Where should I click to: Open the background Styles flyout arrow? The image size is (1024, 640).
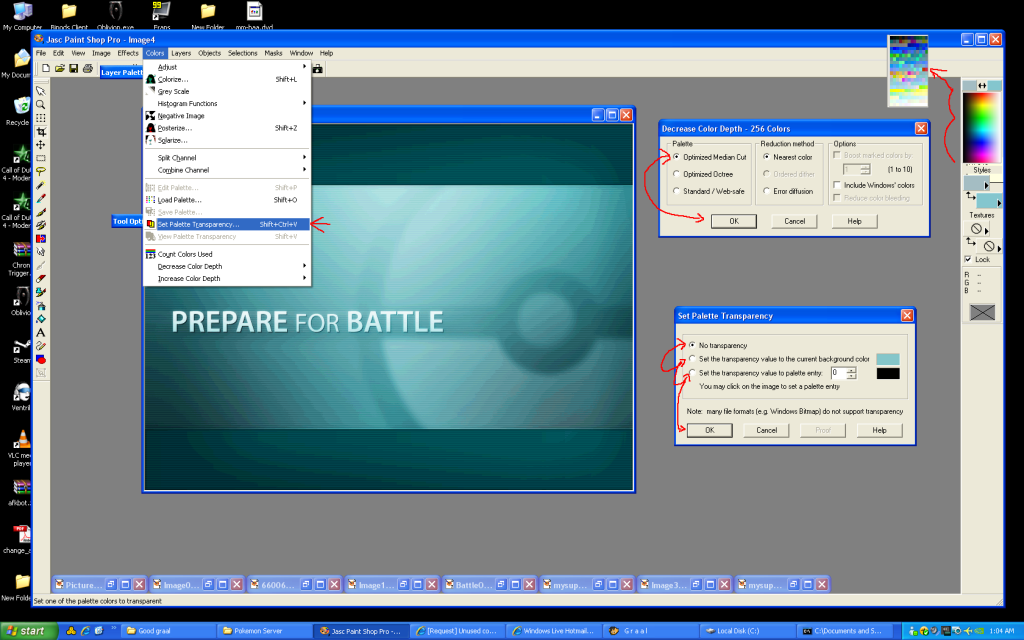pyautogui.click(x=999, y=204)
